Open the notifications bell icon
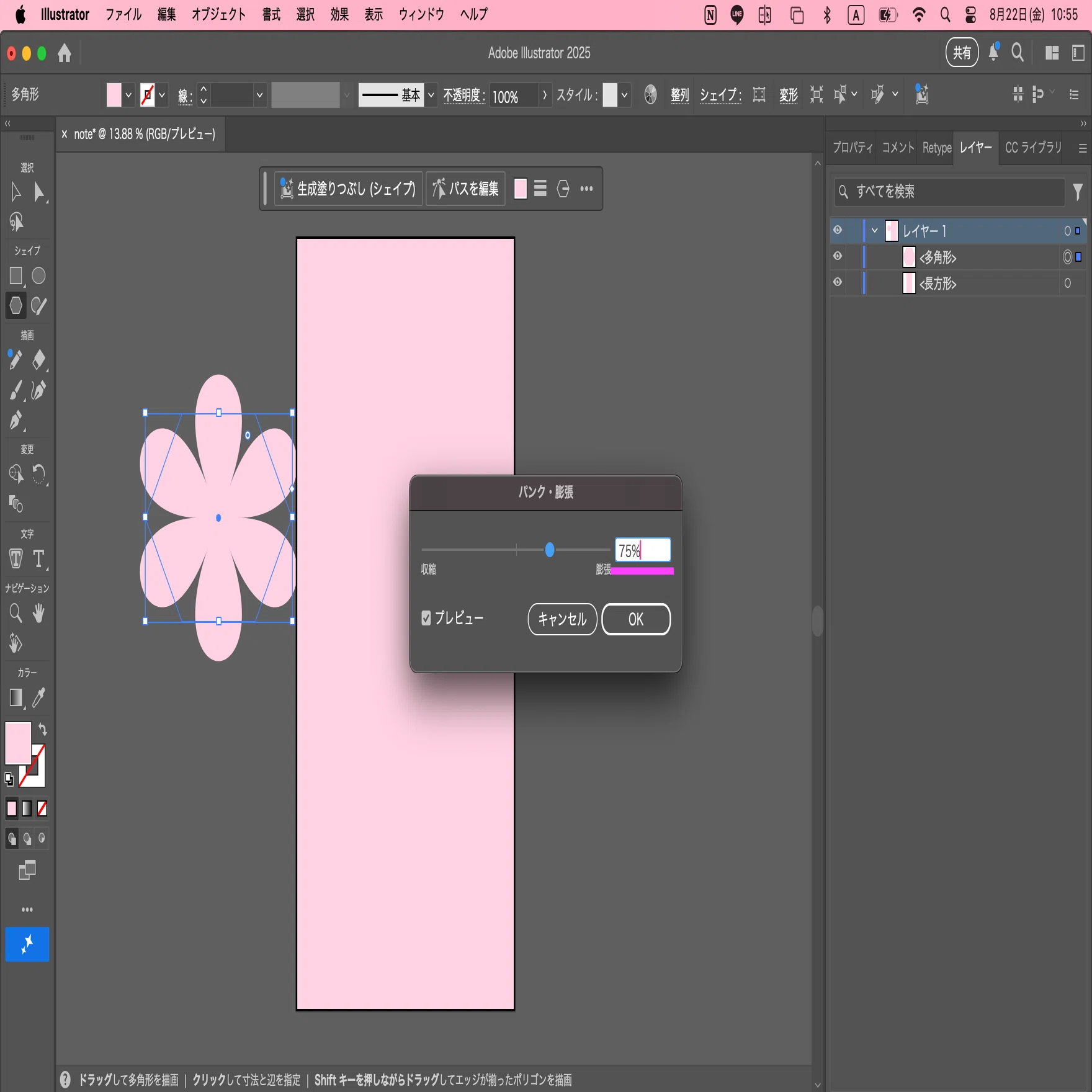 coord(994,52)
